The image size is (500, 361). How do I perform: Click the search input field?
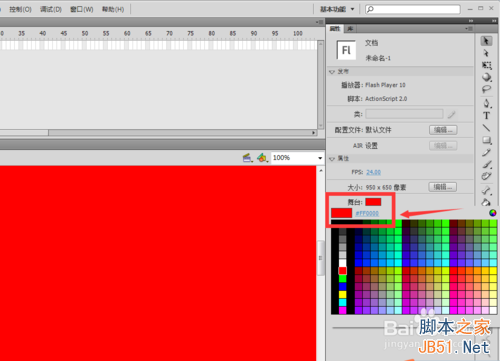(x=413, y=9)
